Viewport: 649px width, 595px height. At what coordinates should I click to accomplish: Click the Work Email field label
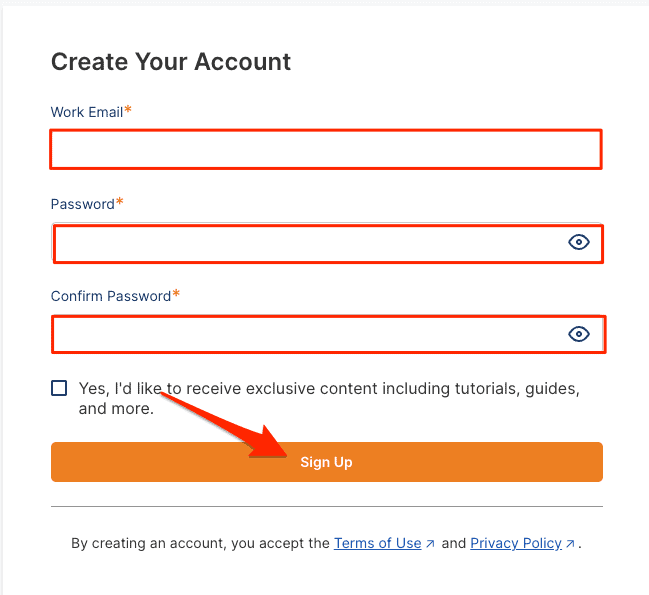click(86, 112)
